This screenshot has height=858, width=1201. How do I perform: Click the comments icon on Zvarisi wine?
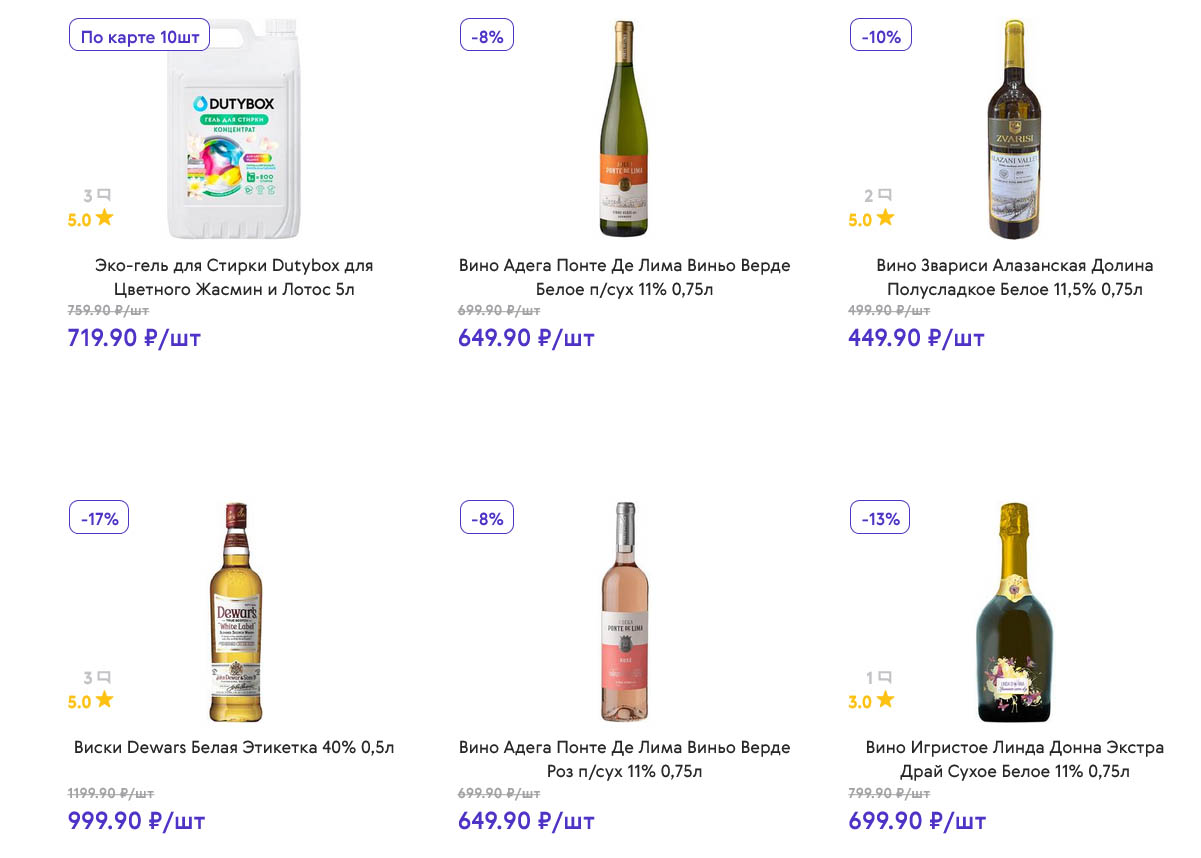pos(884,196)
